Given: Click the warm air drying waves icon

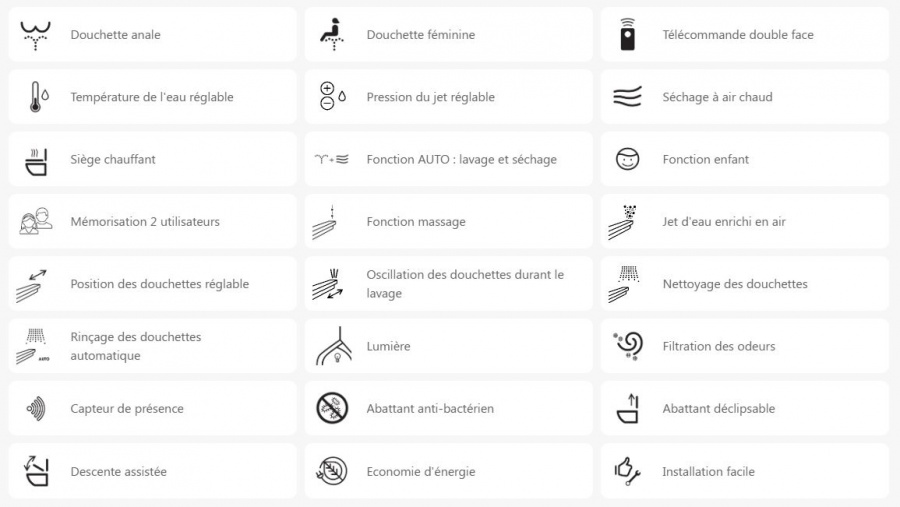Looking at the screenshot, I should pos(627,97).
